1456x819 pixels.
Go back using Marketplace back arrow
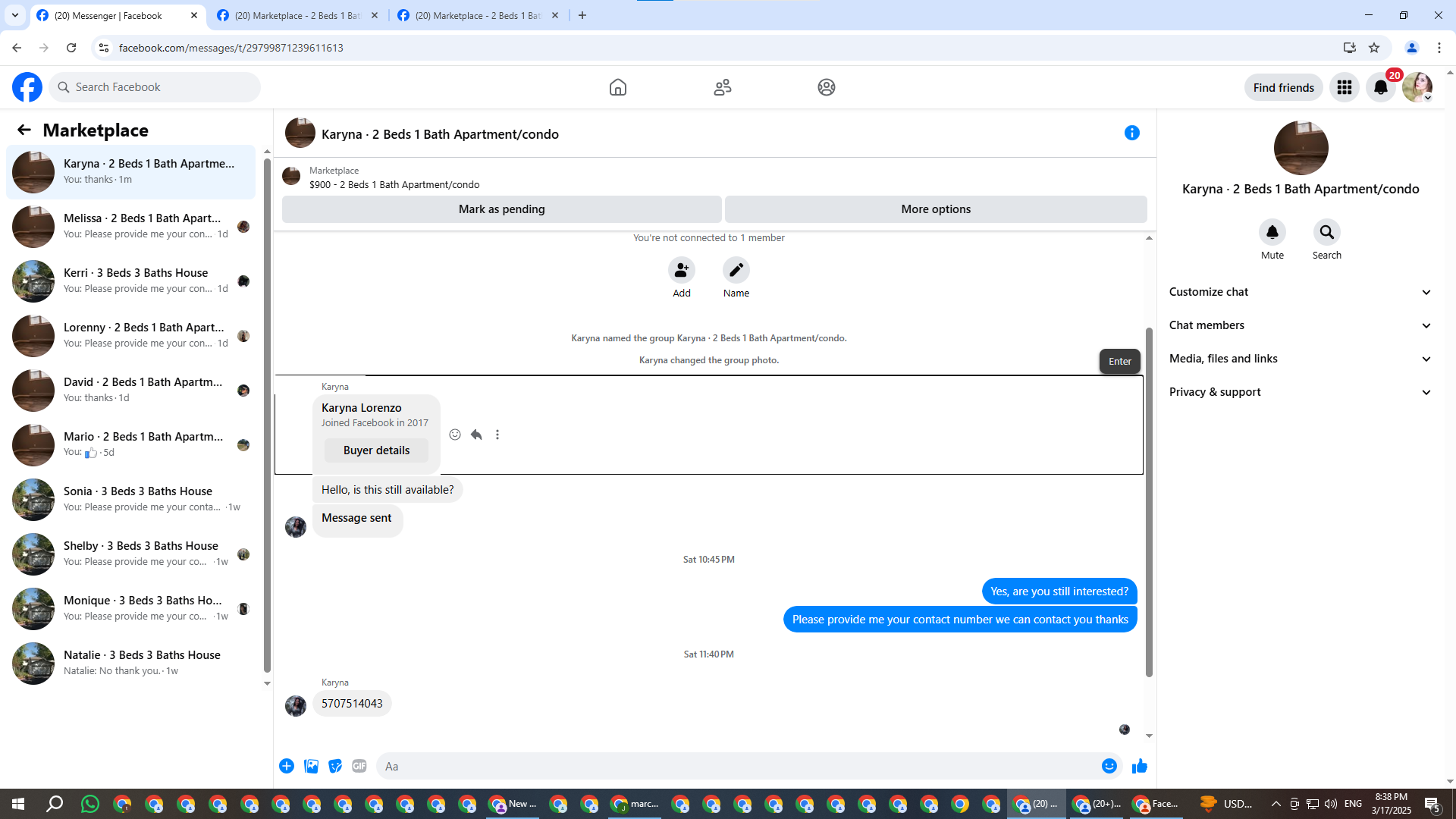pyautogui.click(x=24, y=130)
